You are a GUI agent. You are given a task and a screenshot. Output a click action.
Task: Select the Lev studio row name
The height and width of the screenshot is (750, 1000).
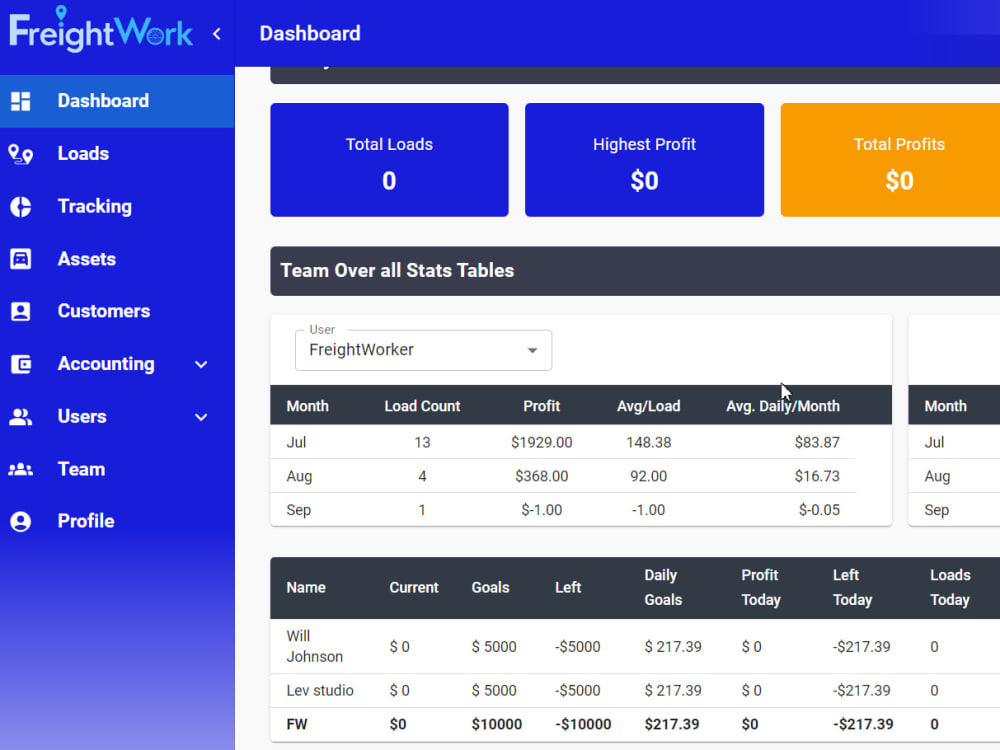(x=320, y=691)
